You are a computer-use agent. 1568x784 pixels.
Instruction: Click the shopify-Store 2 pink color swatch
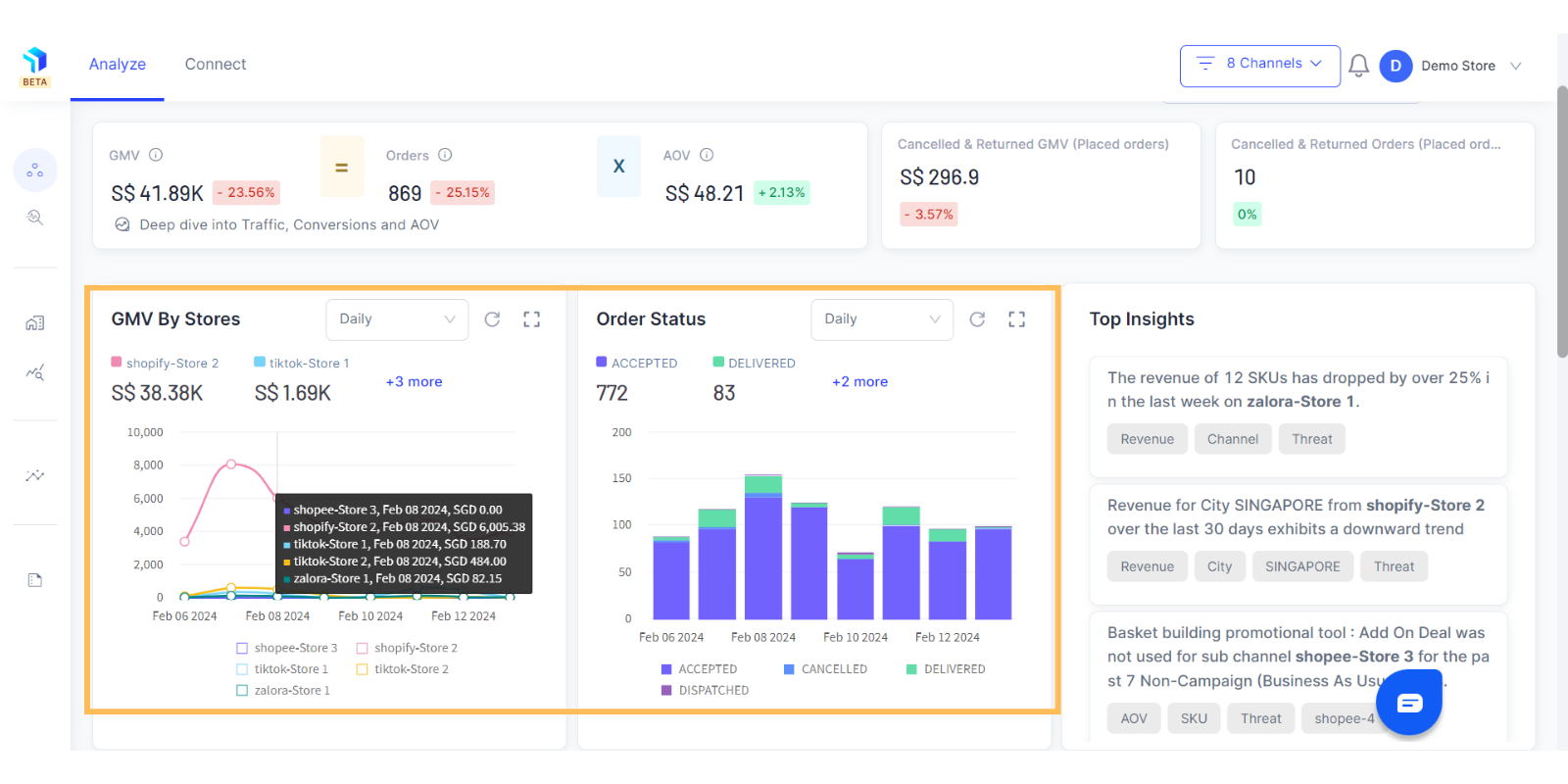pos(117,362)
